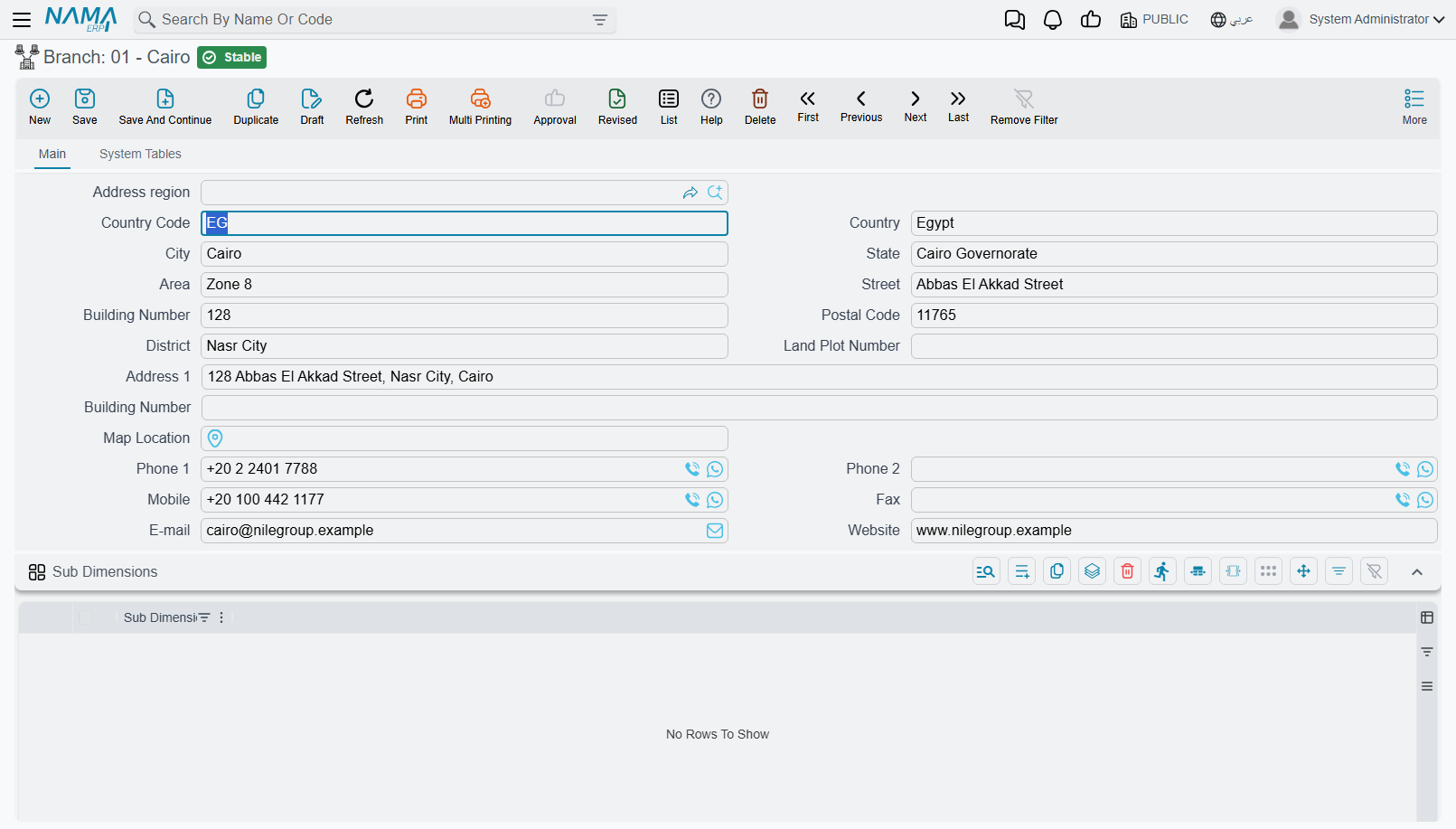Open the PUBLIC company selector

[1154, 20]
